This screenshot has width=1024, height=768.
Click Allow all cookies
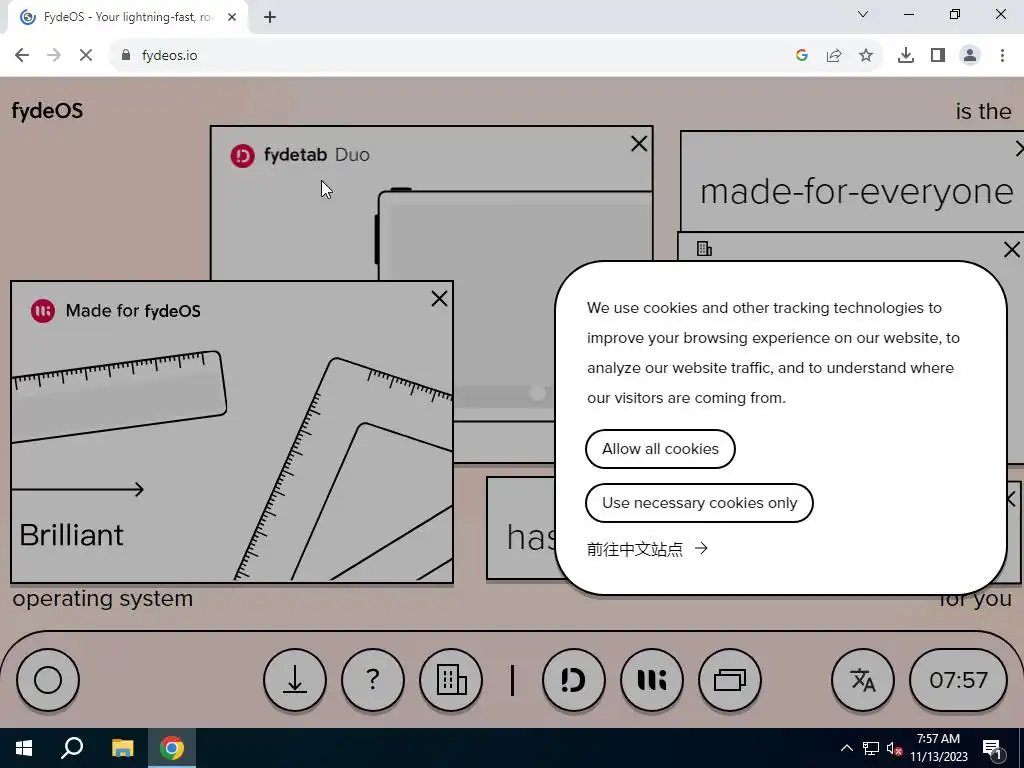(660, 449)
